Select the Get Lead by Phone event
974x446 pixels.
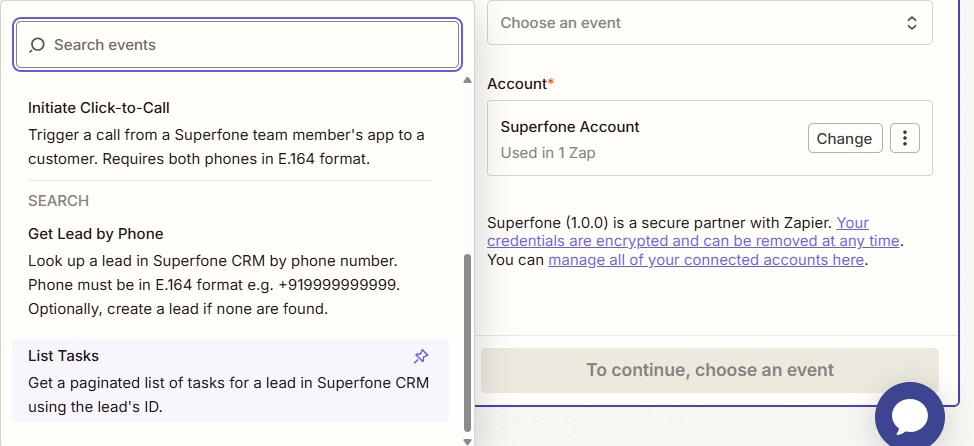(230, 271)
